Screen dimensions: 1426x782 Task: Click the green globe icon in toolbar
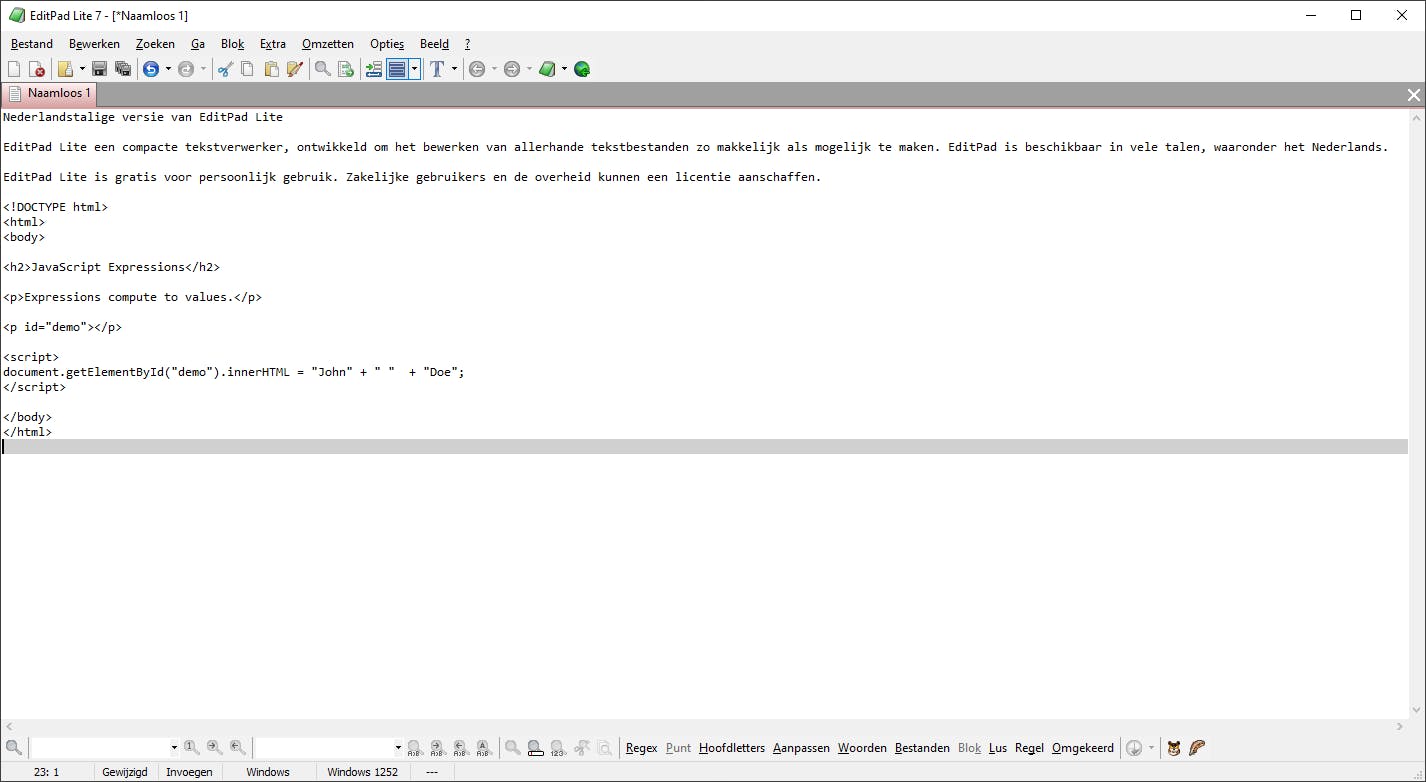(x=582, y=69)
